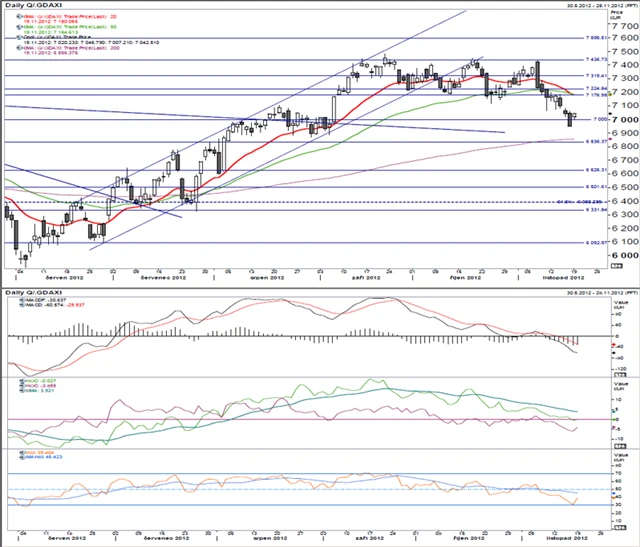This screenshot has height=547, width=640.
Task: Click the date range label above the indicator panel
Action: (601, 293)
